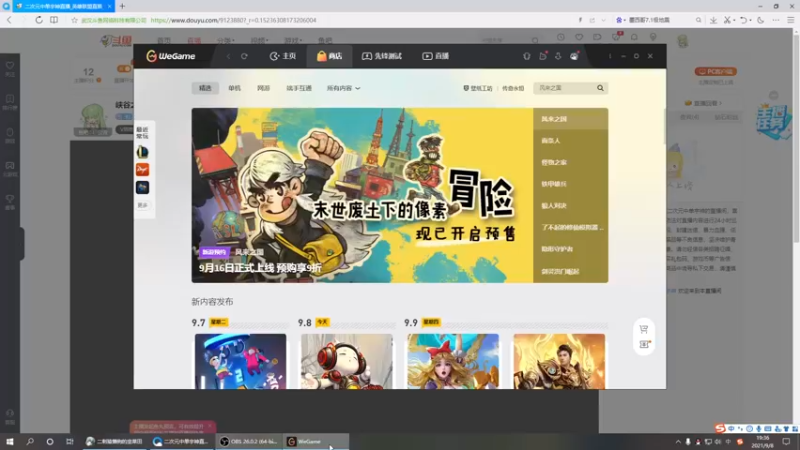Select the 网游 online games filter

[263, 88]
